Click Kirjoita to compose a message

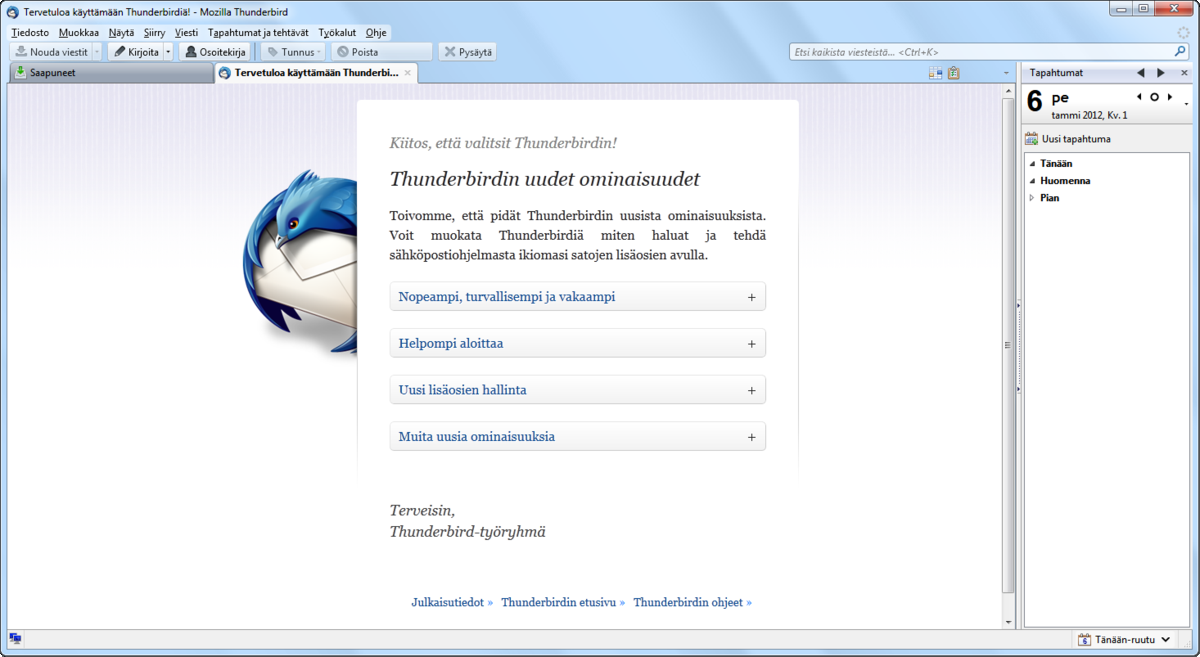pos(135,52)
